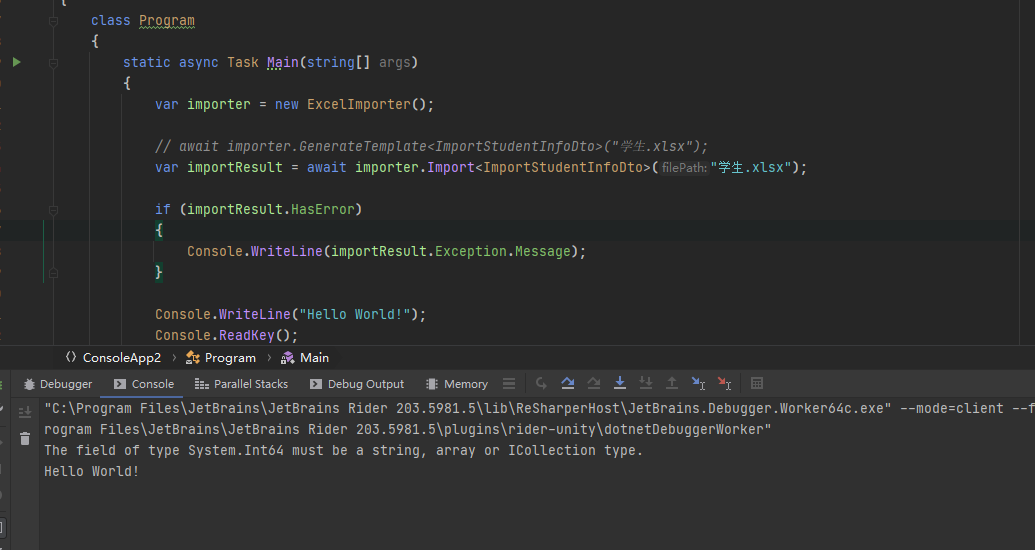Click the Smart Step Into icon
The width and height of the screenshot is (1035, 550).
tap(646, 383)
